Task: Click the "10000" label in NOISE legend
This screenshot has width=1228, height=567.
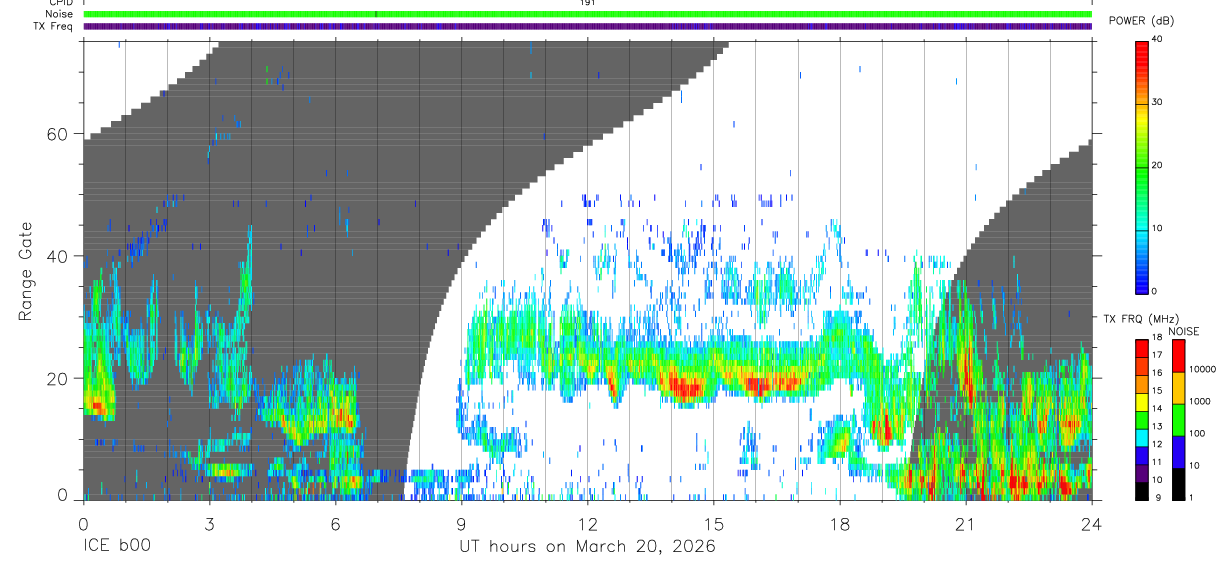Action: (1201, 369)
